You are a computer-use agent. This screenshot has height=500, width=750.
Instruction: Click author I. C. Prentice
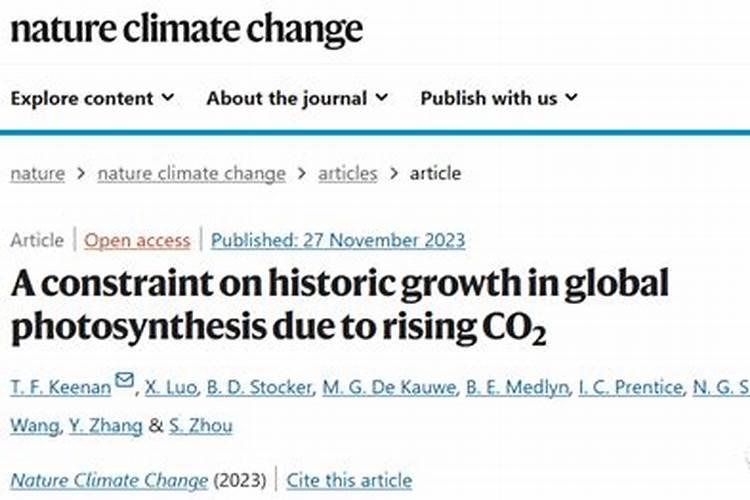coord(630,387)
